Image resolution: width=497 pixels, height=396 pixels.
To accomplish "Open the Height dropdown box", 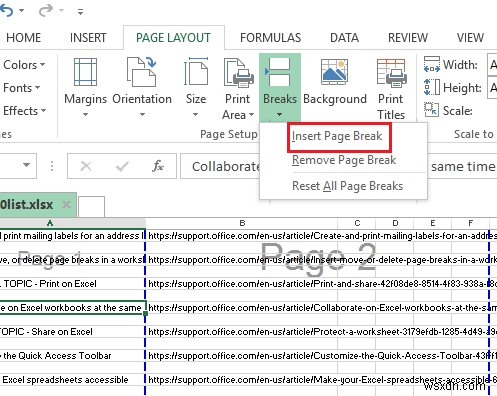I will 492,88.
